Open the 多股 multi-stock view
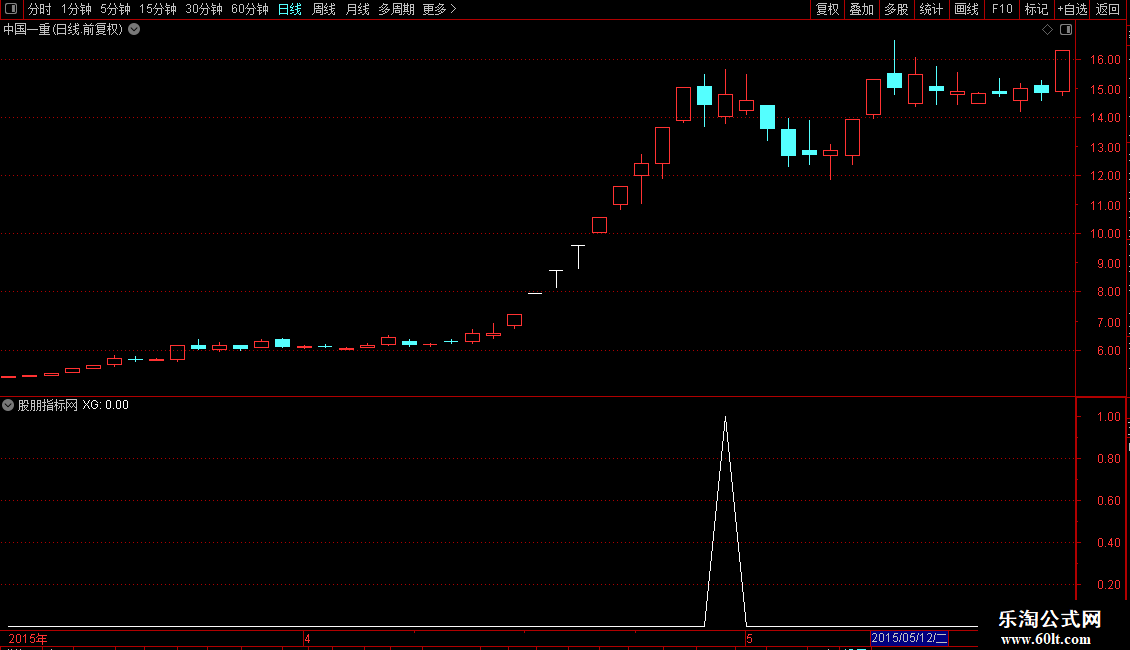Image resolution: width=1130 pixels, height=650 pixels. coord(896,9)
